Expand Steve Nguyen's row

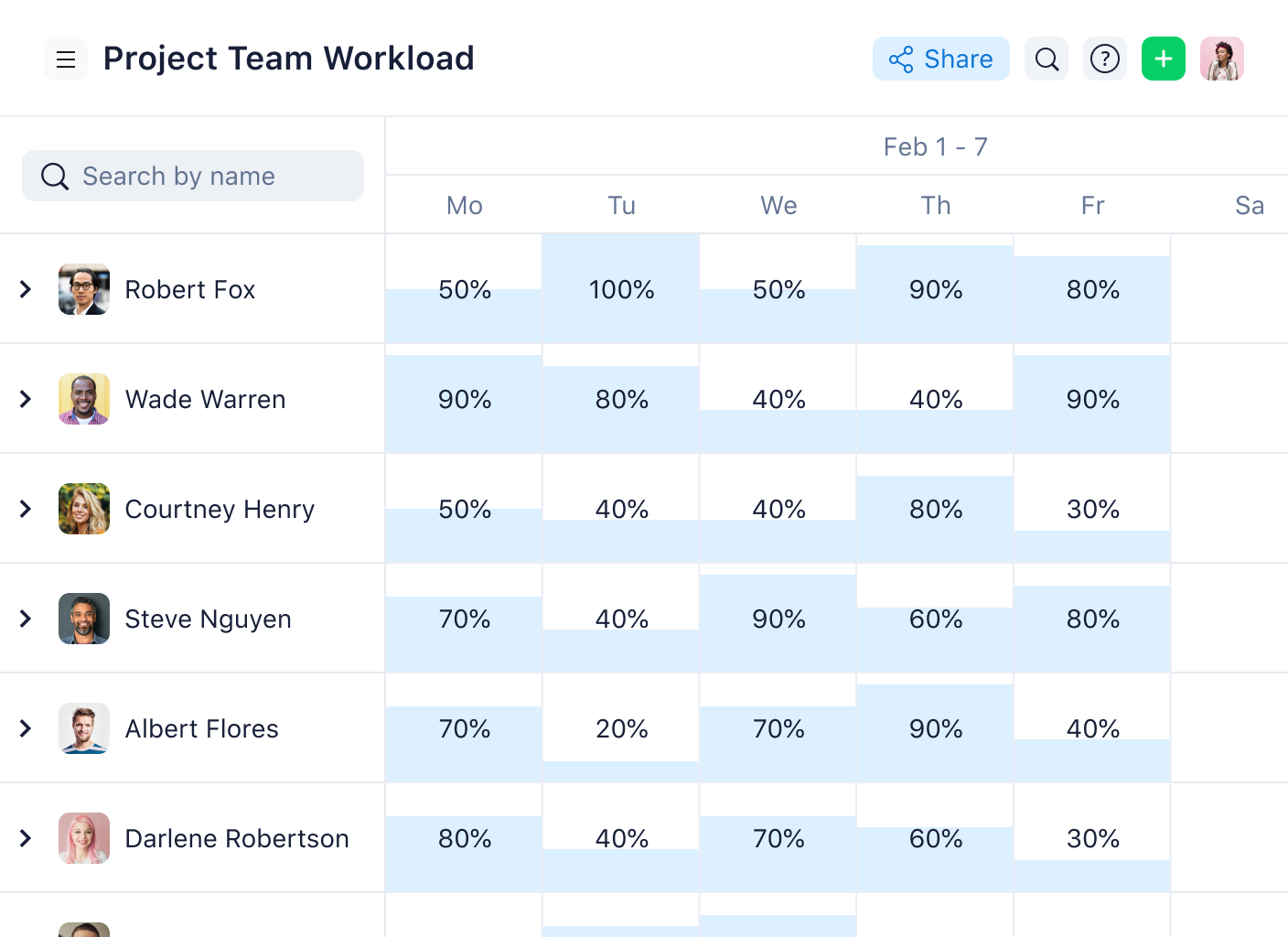coord(26,619)
